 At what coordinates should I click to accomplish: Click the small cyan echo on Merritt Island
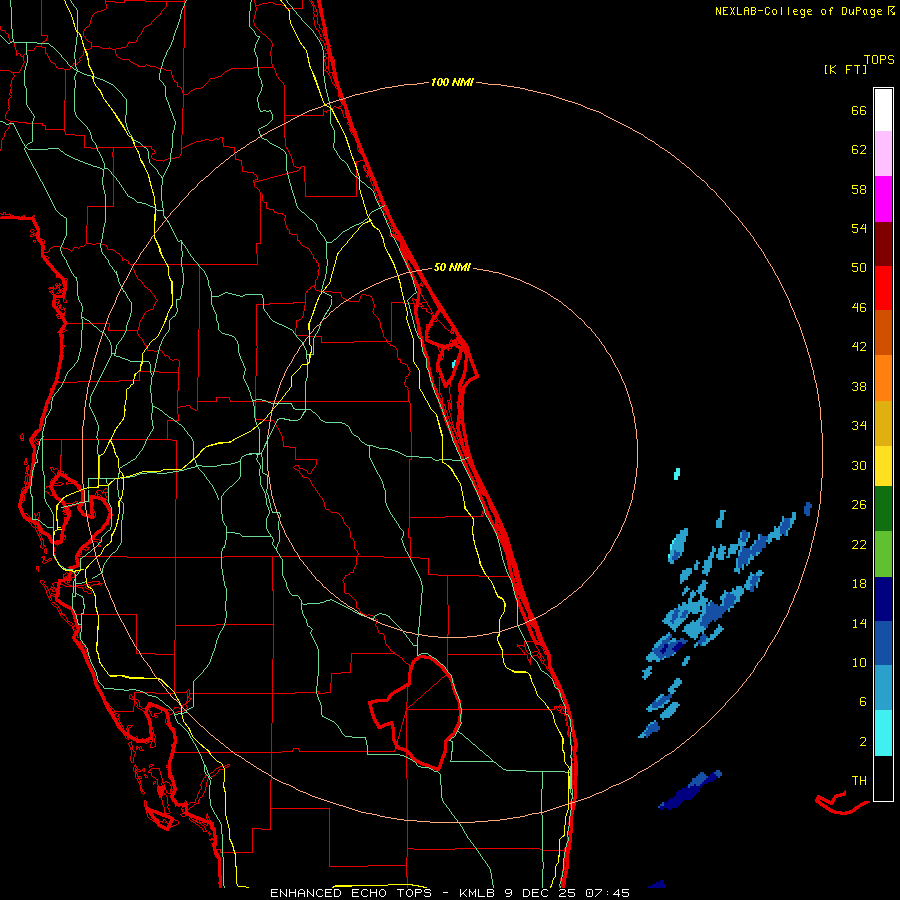coord(453,364)
